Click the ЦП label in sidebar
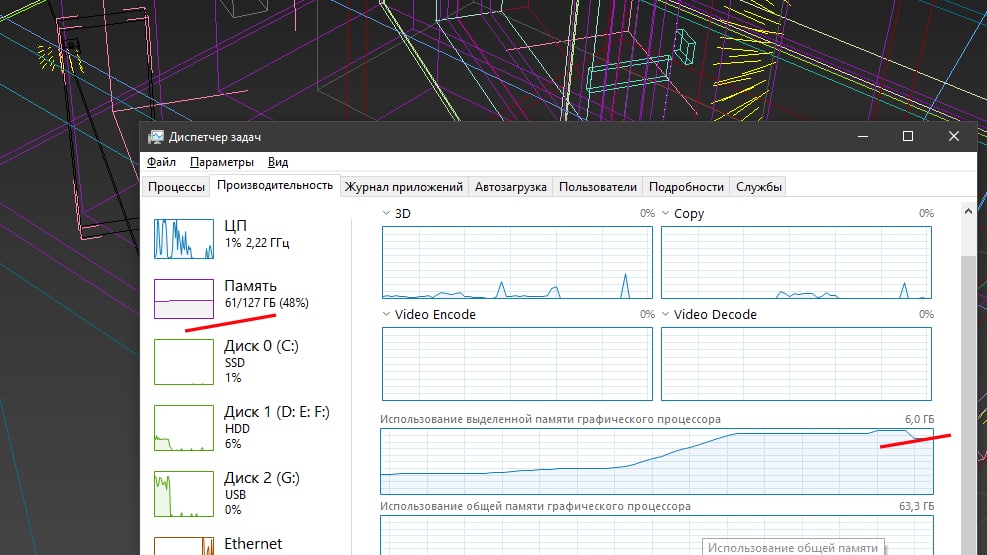 pyautogui.click(x=235, y=225)
